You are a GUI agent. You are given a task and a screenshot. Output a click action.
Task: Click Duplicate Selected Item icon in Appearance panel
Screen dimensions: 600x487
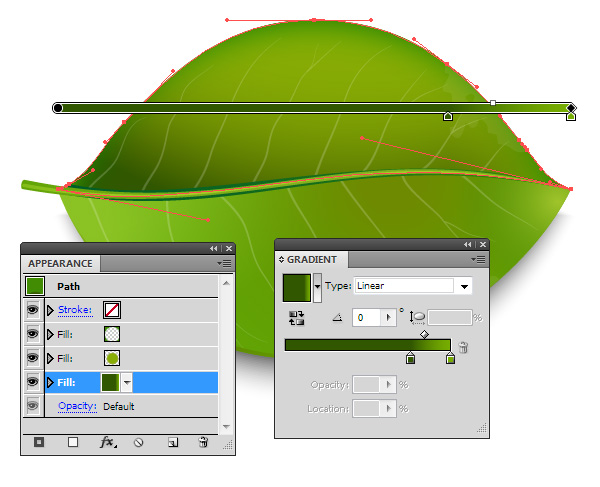(172, 442)
